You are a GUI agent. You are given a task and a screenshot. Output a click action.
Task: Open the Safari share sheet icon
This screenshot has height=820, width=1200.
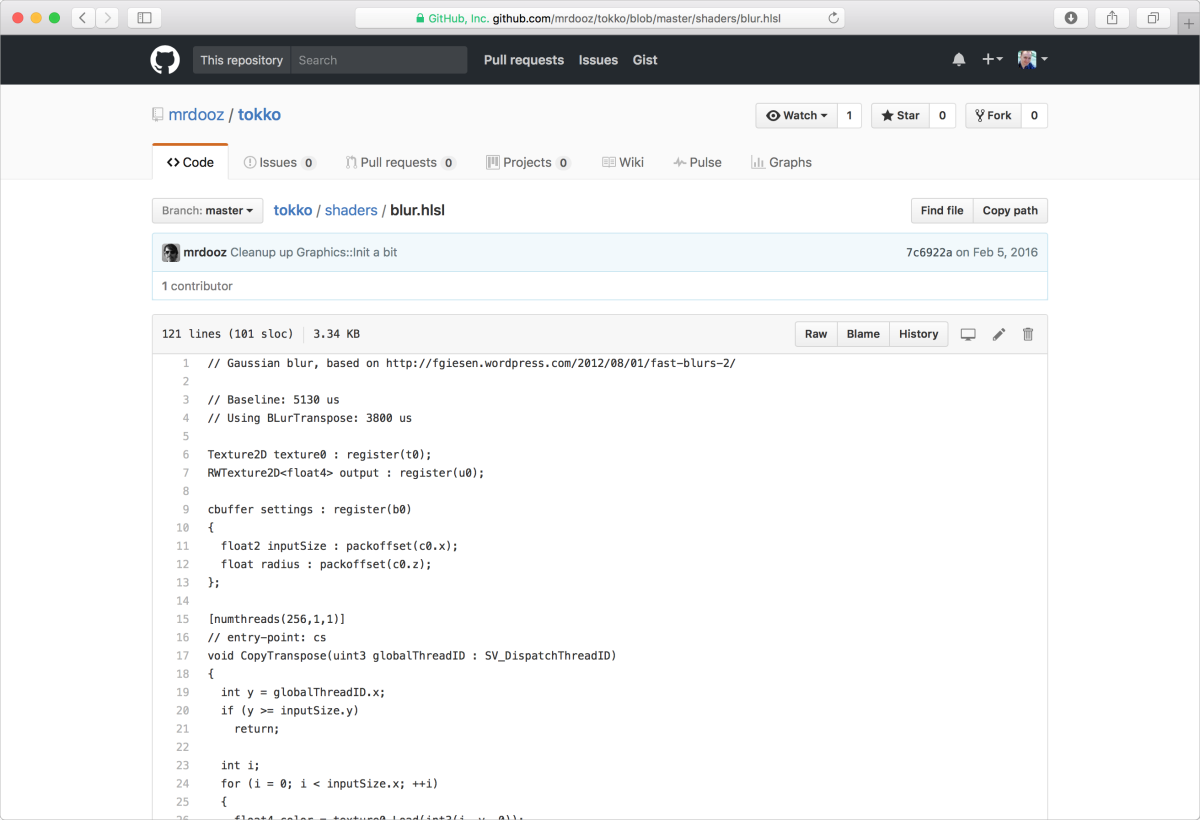coord(1111,17)
